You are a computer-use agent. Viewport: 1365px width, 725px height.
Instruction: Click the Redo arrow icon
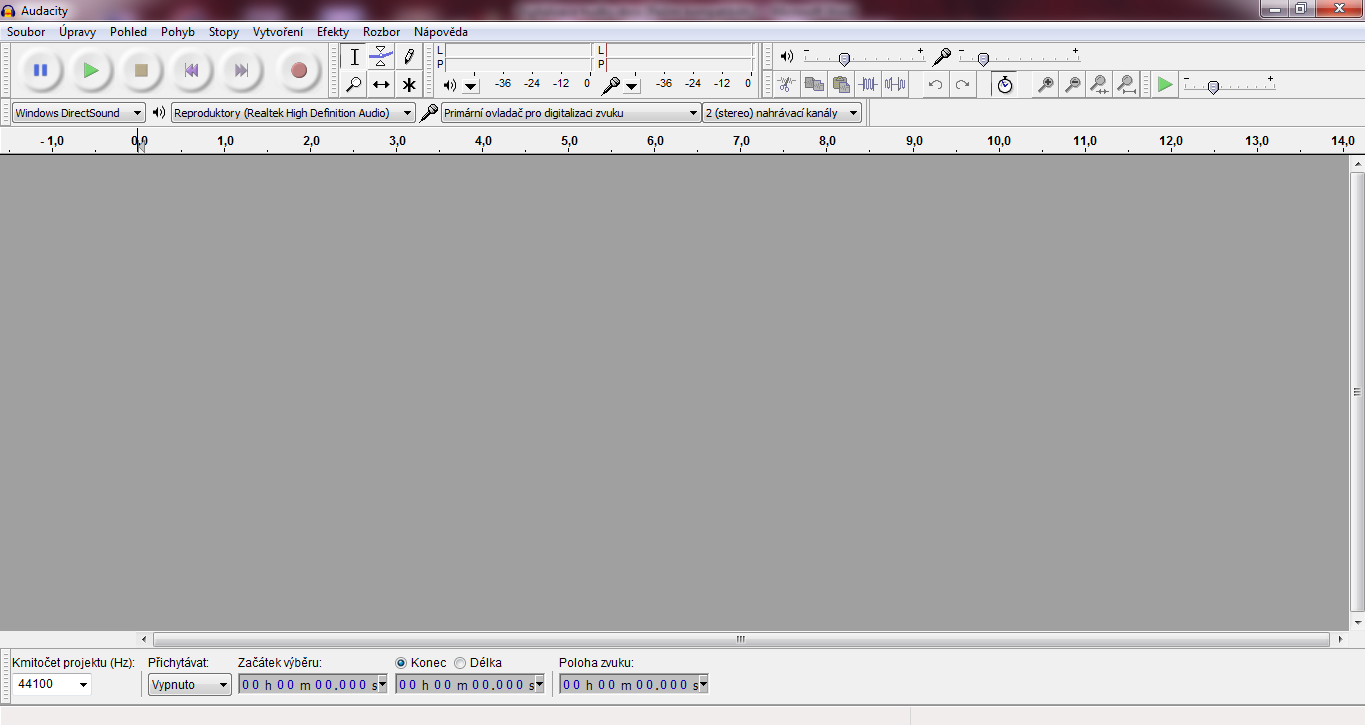[962, 85]
